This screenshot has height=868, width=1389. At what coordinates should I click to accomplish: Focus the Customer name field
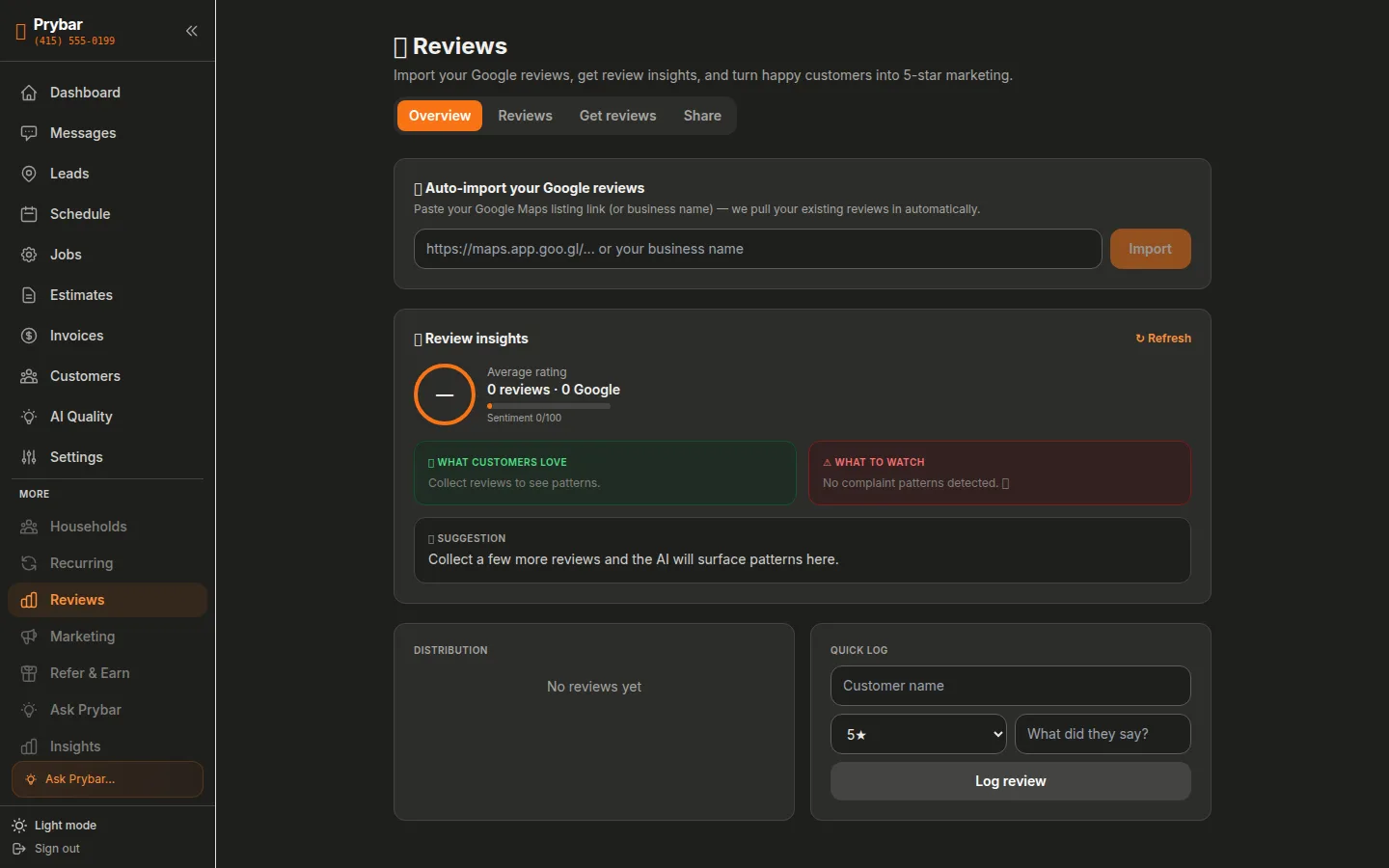coord(1010,686)
